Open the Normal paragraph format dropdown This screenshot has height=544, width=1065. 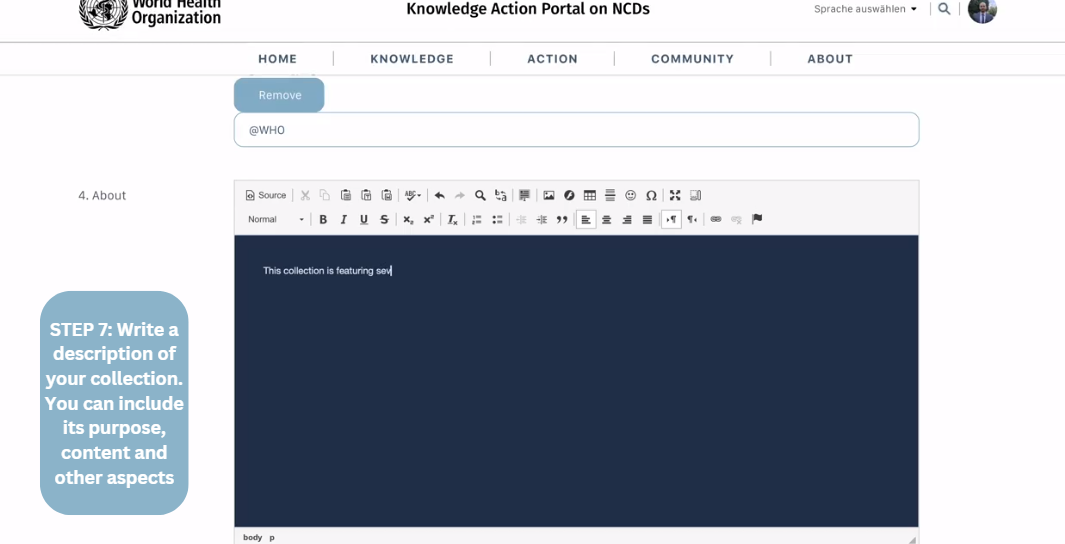(276, 220)
